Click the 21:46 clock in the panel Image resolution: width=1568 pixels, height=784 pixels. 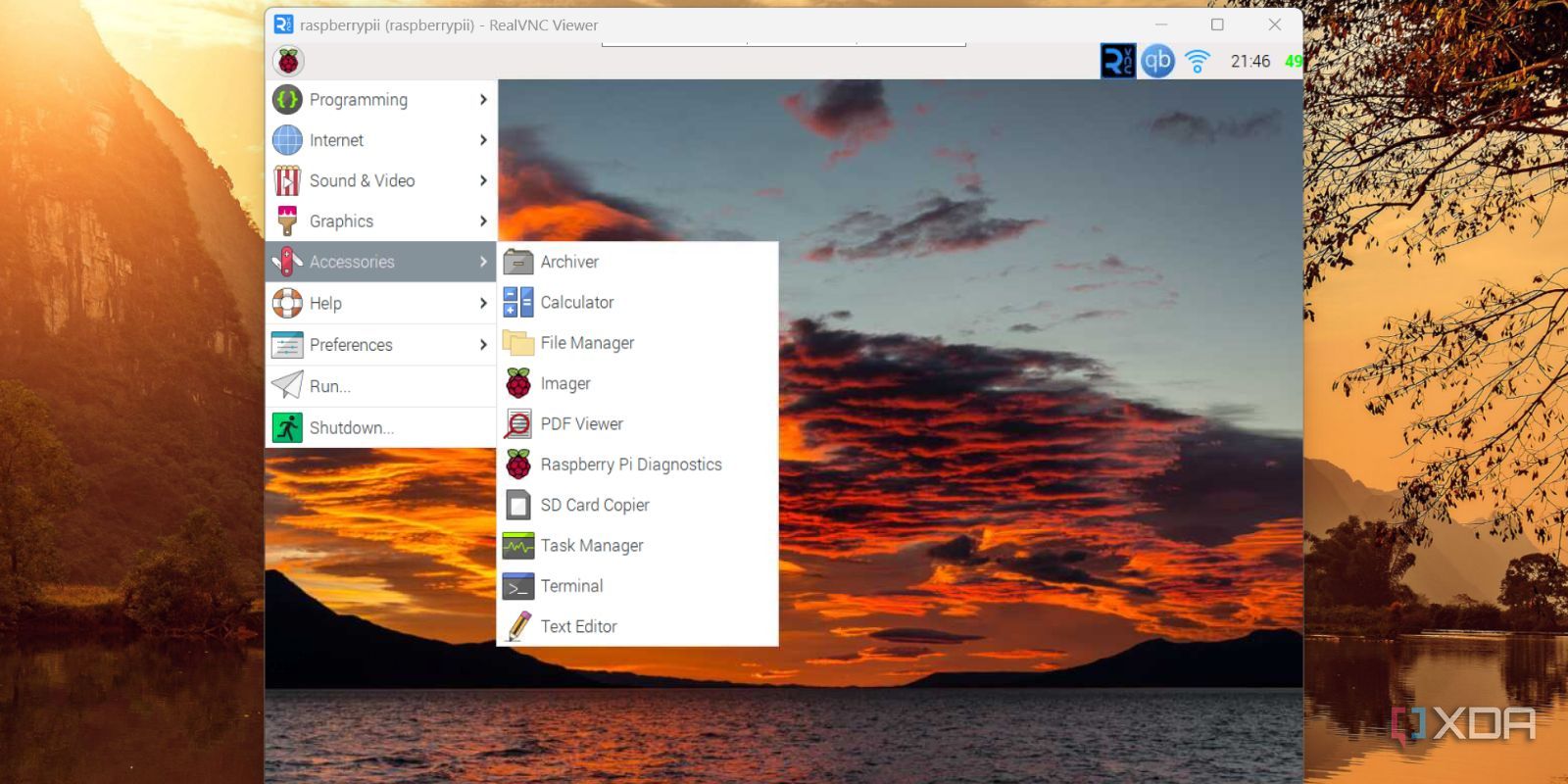click(1250, 61)
